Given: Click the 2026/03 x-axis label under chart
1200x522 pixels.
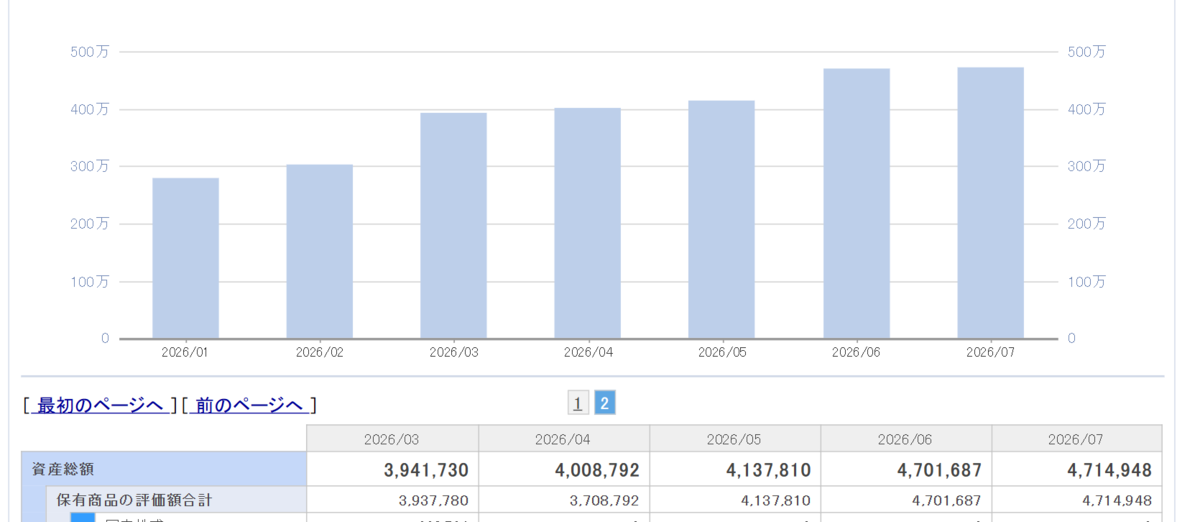Looking at the screenshot, I should [x=454, y=352].
